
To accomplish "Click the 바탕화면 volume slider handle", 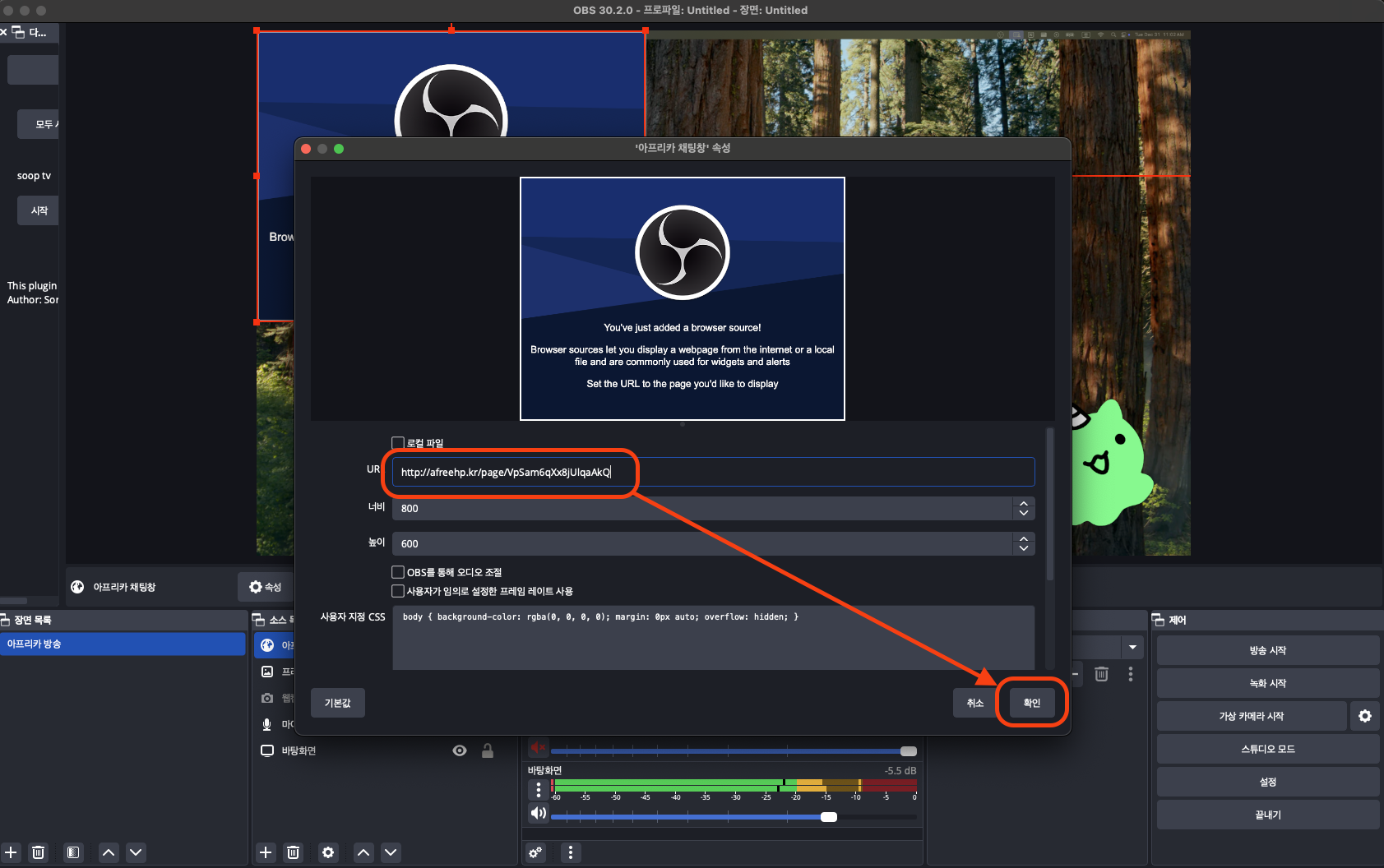I will [829, 816].
